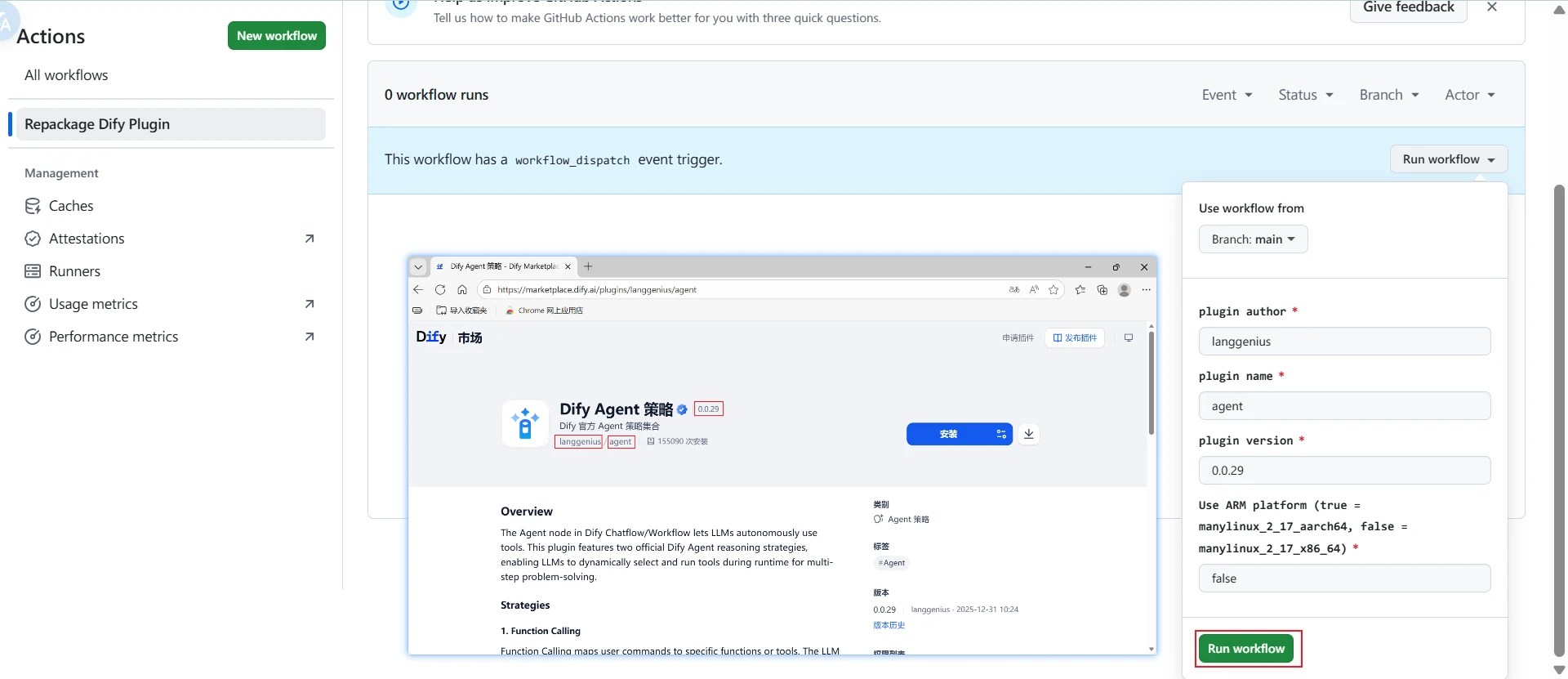Click new tab plus in embedded browser screenshot
The image size is (1568, 679).
point(588,266)
